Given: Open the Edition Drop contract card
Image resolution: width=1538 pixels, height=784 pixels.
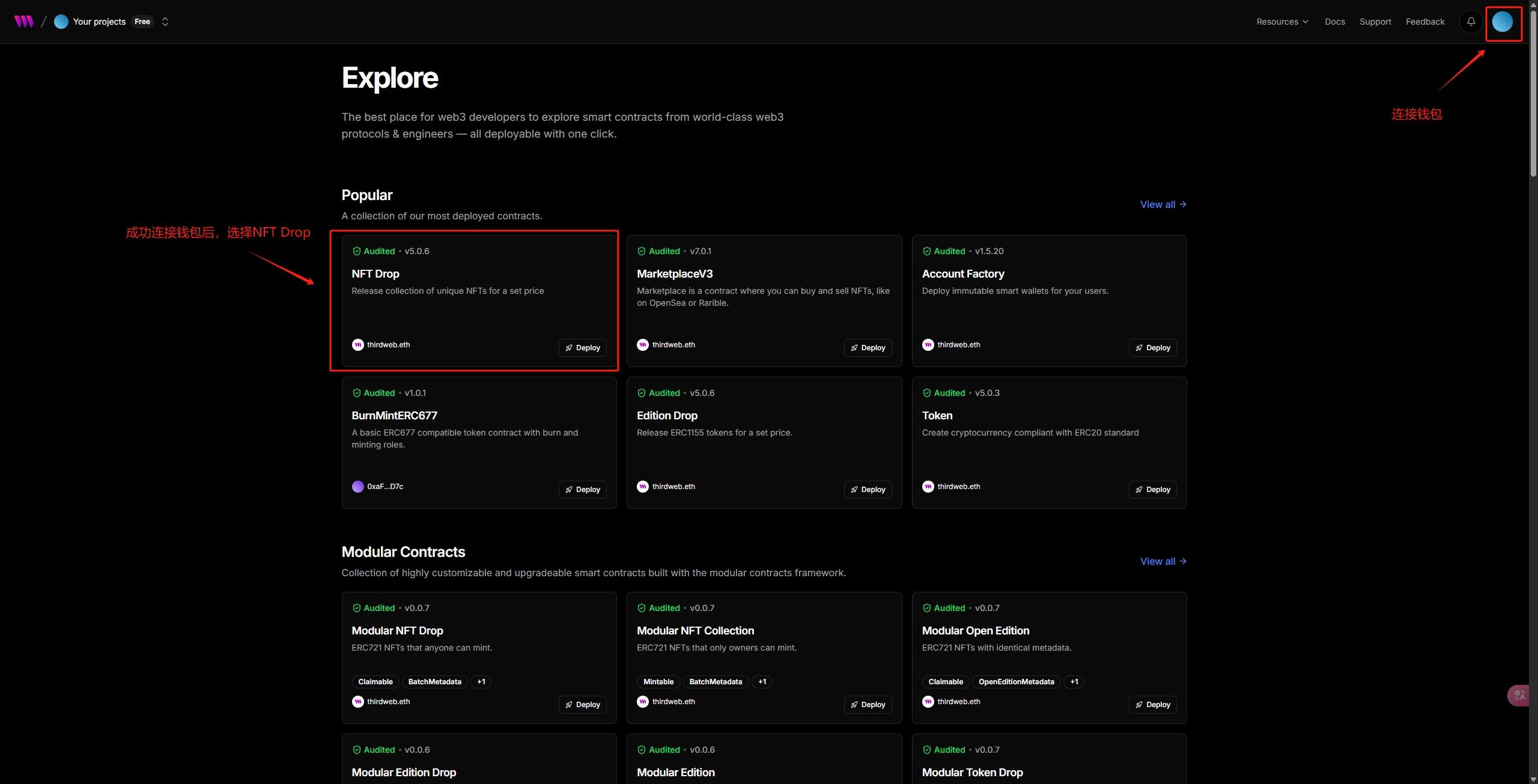Looking at the screenshot, I should (667, 416).
